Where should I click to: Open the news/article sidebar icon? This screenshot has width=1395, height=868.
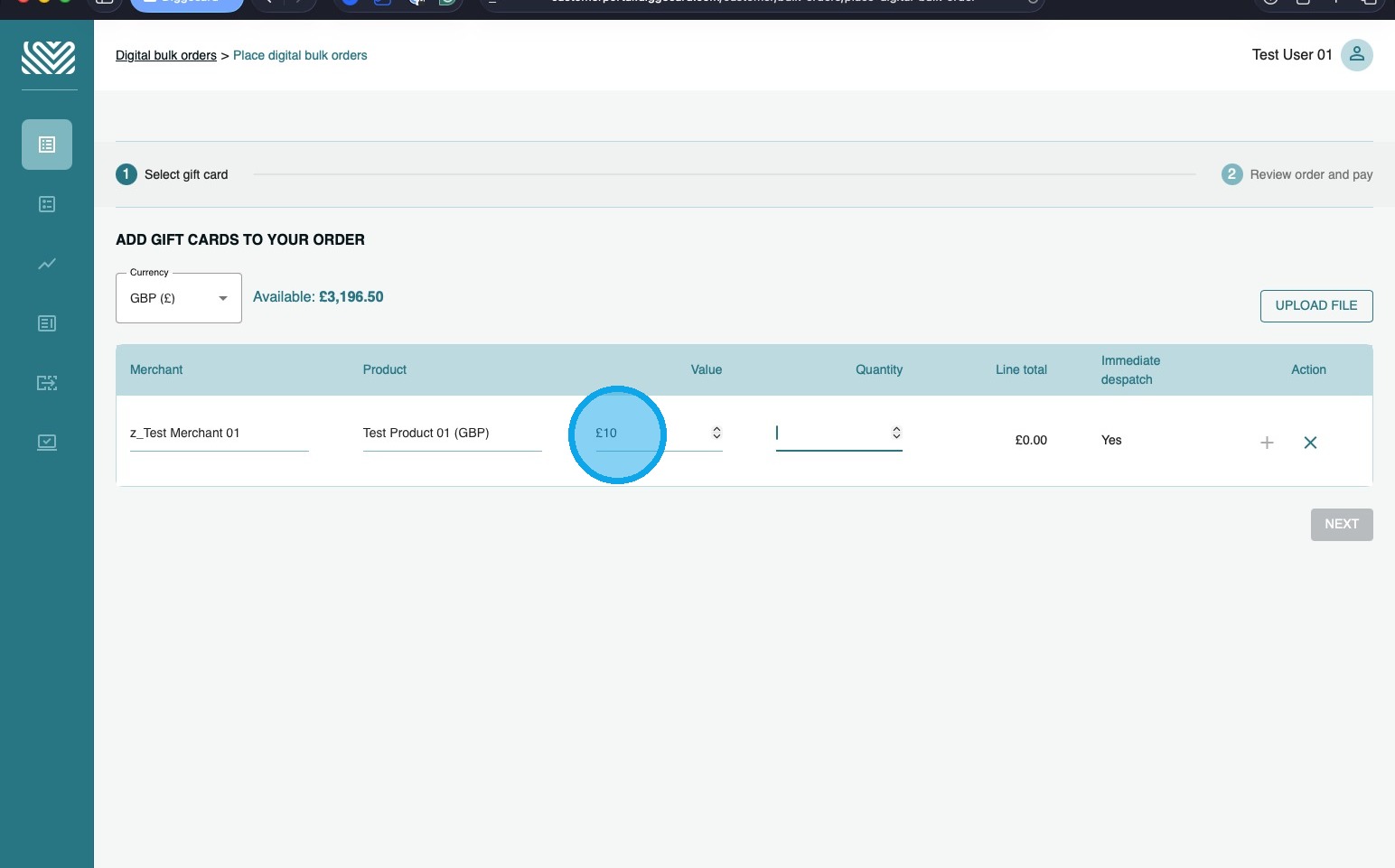point(47,323)
